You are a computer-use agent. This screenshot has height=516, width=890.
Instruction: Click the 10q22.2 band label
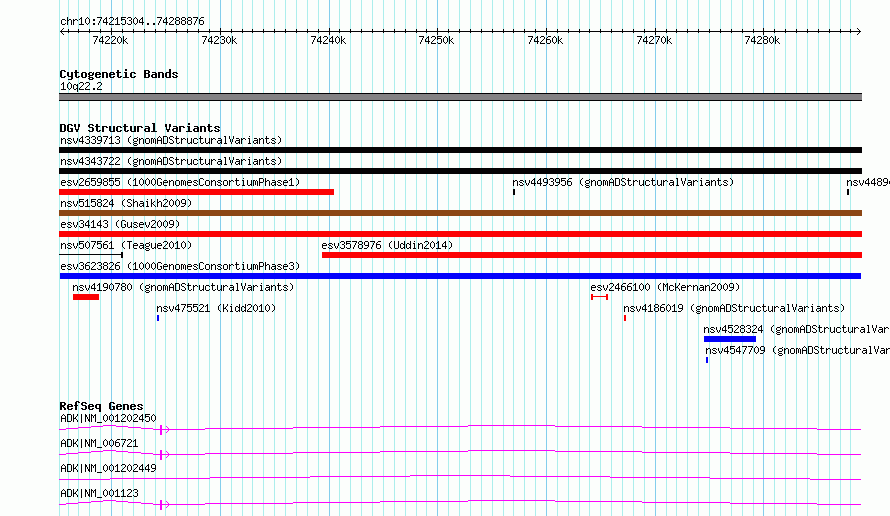click(81, 86)
